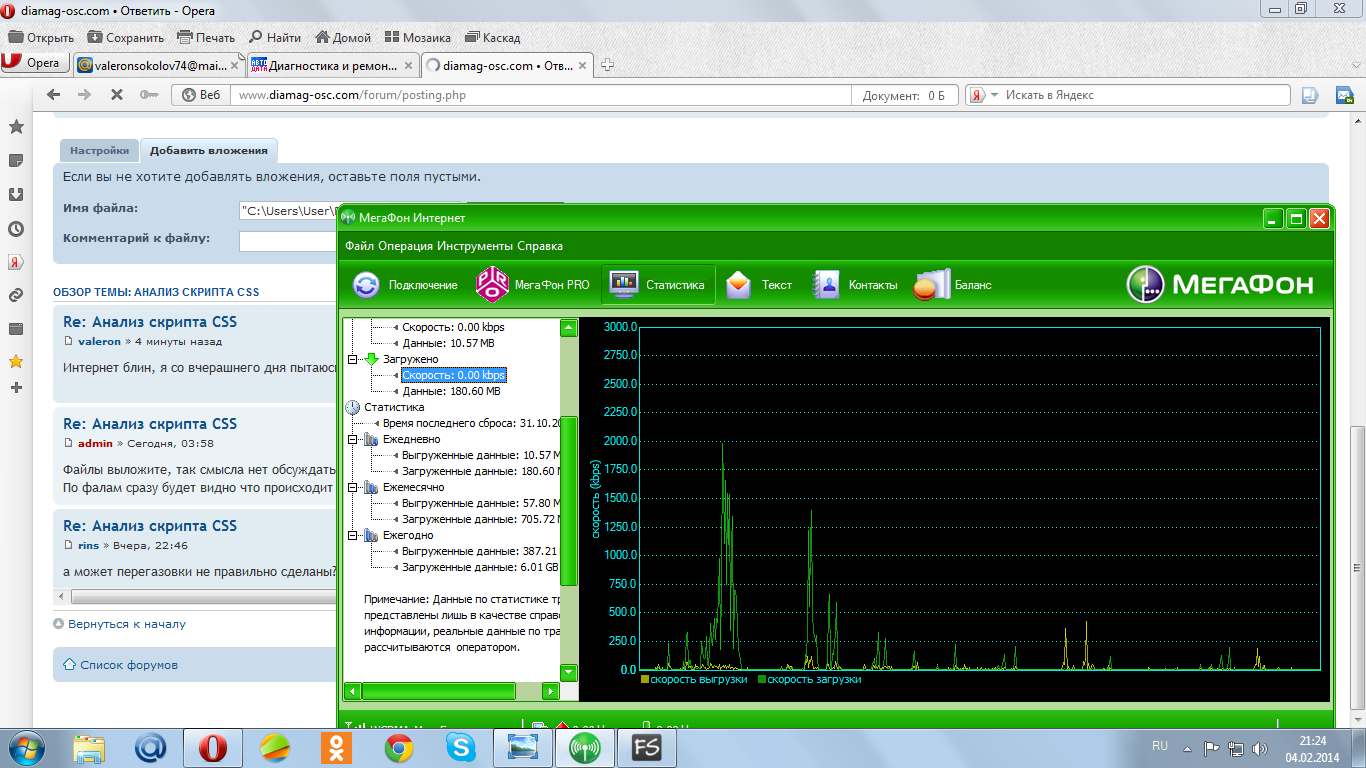
Task: Stop loading the page in Opera
Action: coord(117,95)
